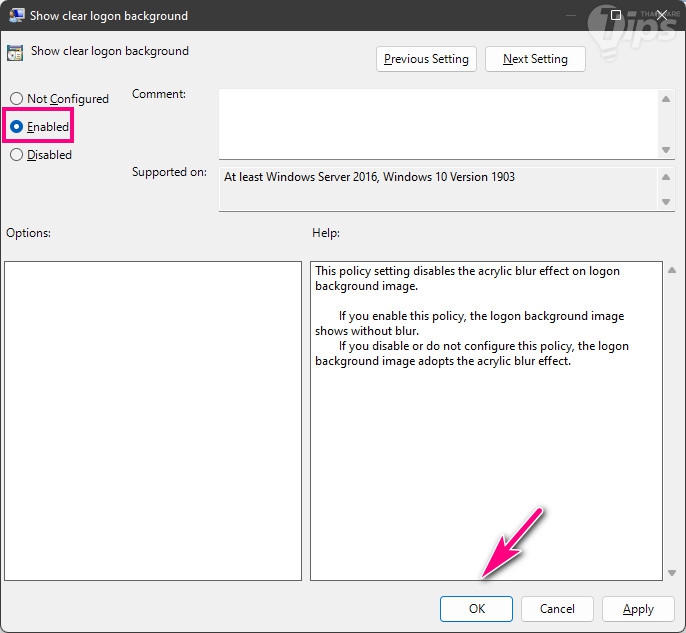
Task: Click the 'Help:' label
Action: pos(326,233)
